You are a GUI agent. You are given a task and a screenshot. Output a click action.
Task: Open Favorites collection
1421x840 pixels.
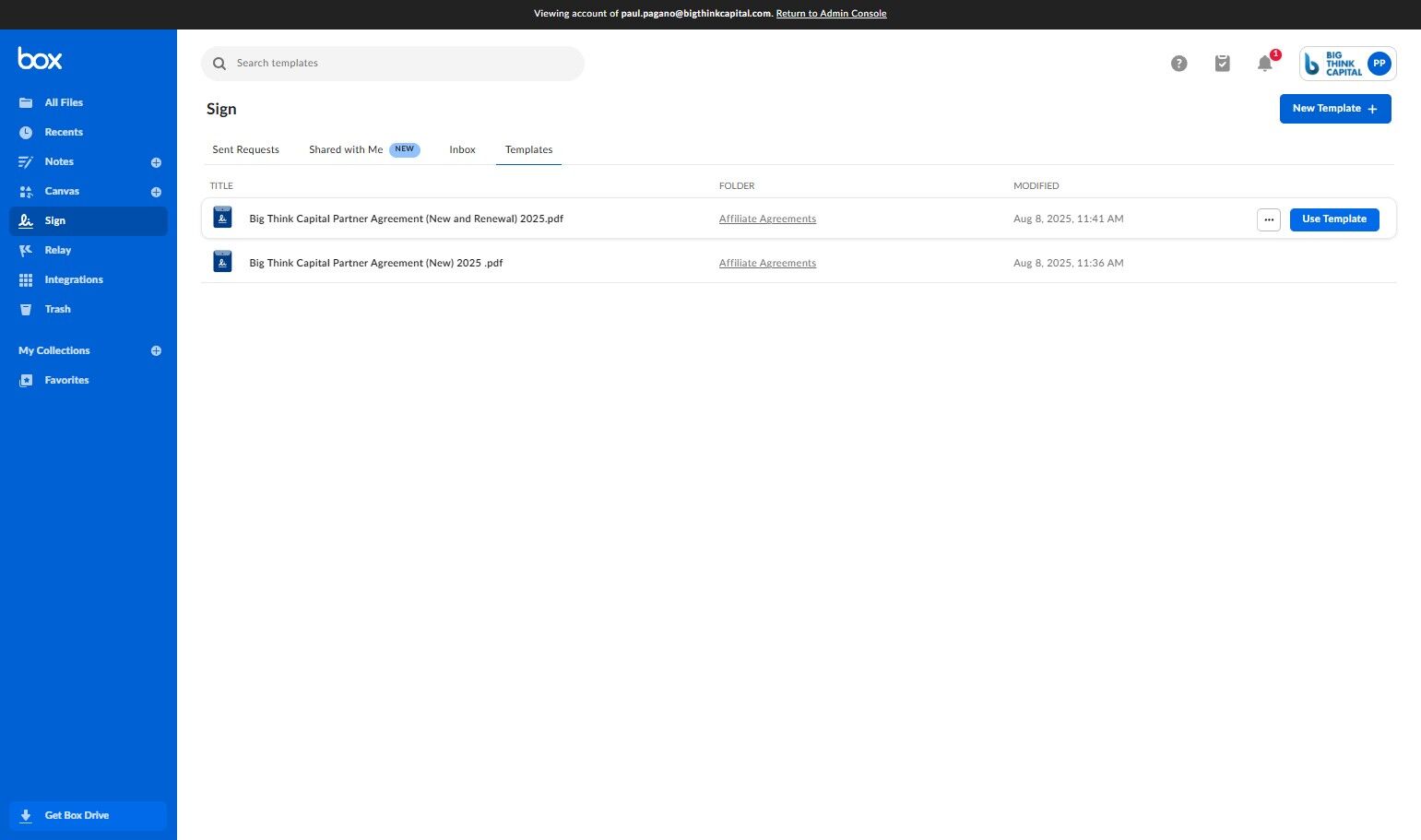click(89, 380)
